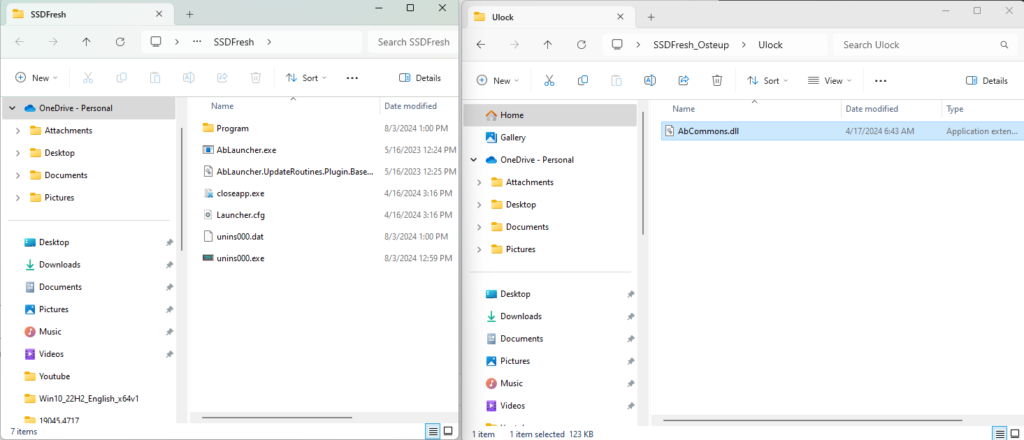Viewport: 1024px width, 440px height.
Task: Click the Copy icon in Ulock toolbar
Action: tap(582, 81)
